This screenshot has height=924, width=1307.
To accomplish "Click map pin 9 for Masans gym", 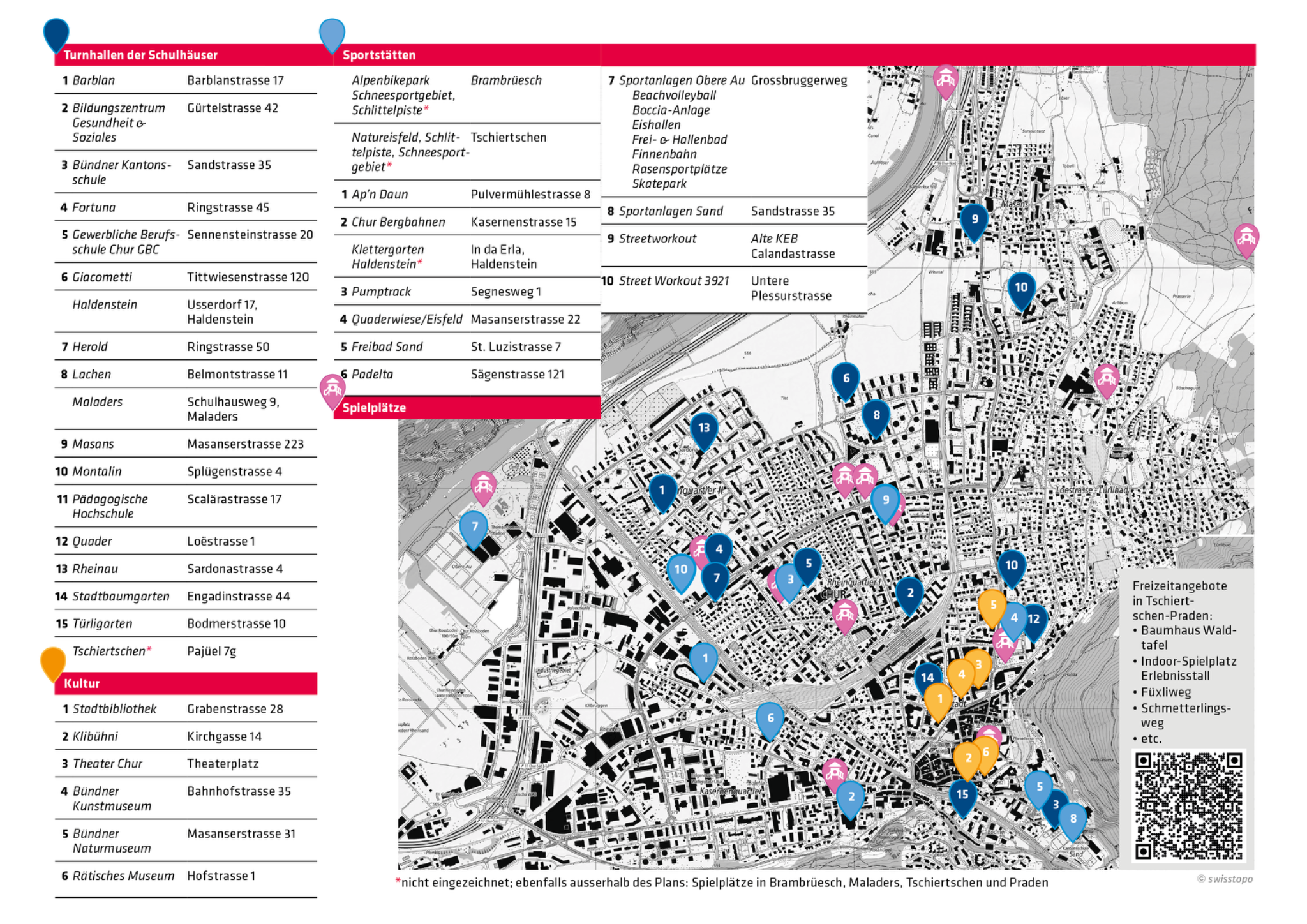I will coord(975,220).
